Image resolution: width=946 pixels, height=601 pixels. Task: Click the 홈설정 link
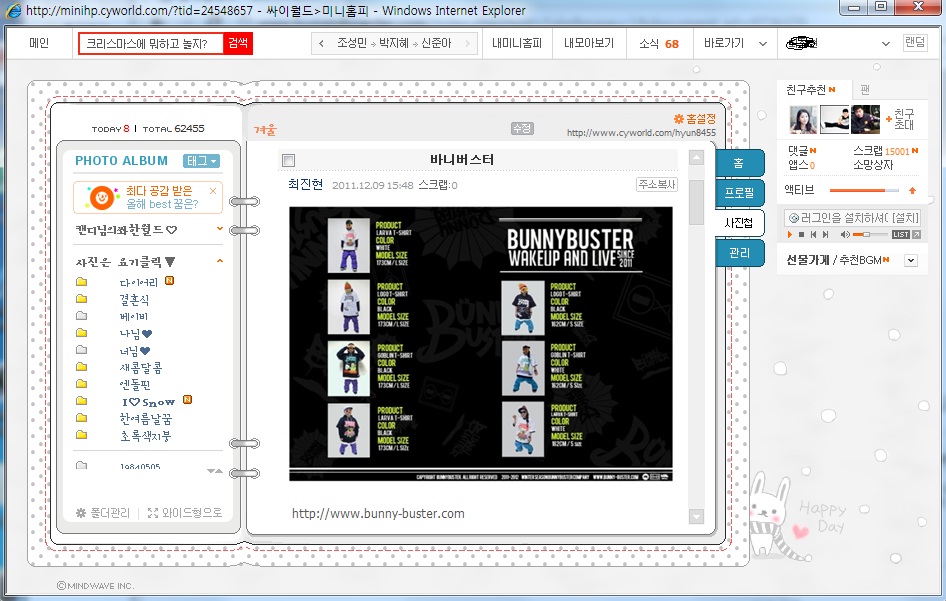pyautogui.click(x=700, y=119)
